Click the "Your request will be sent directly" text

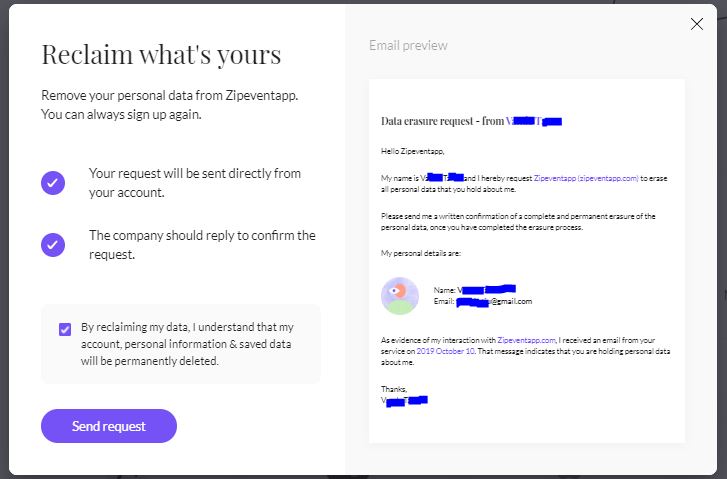[194, 182]
